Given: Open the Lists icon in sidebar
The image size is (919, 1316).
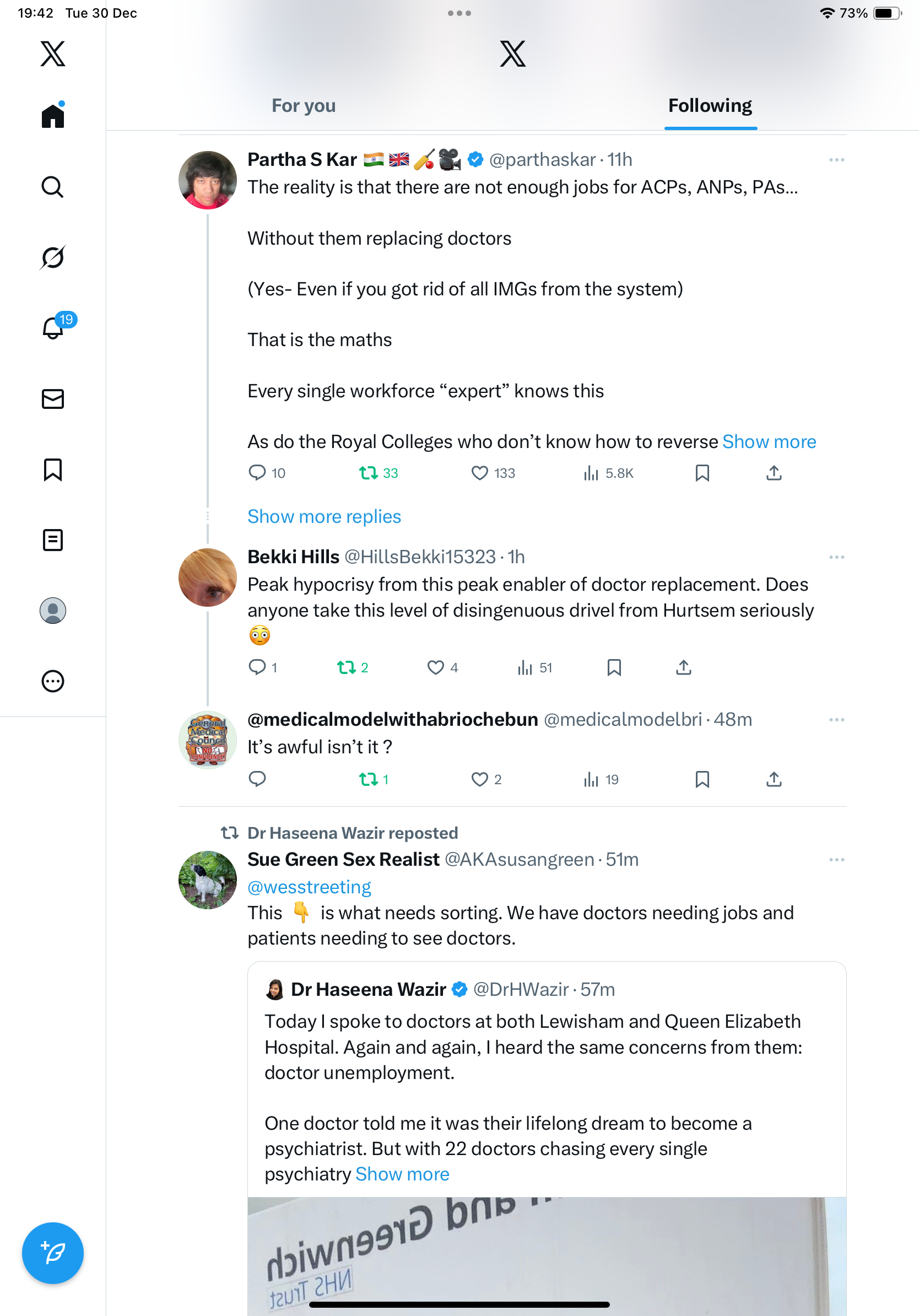Looking at the screenshot, I should coord(53,540).
